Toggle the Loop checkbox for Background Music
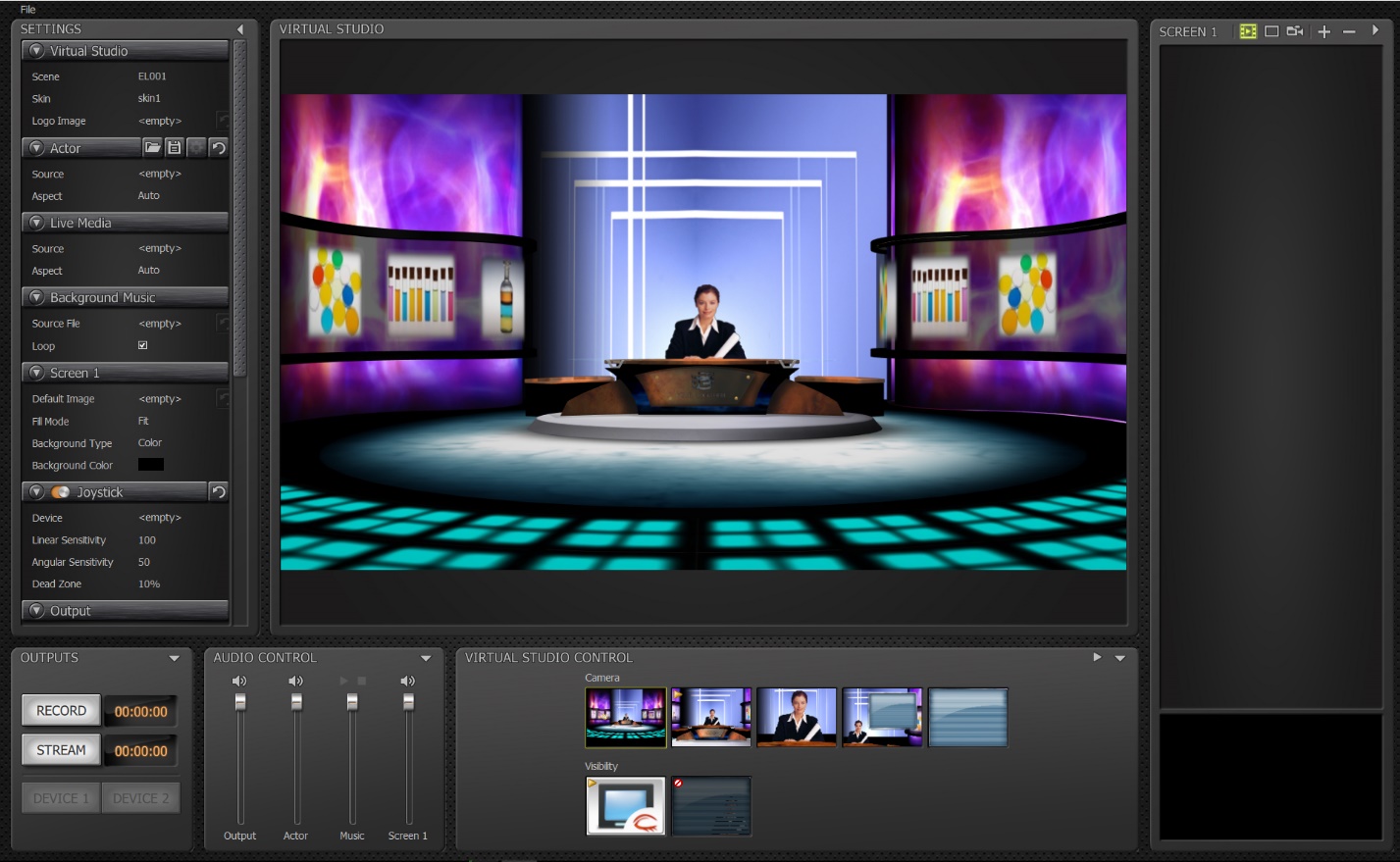 143,345
